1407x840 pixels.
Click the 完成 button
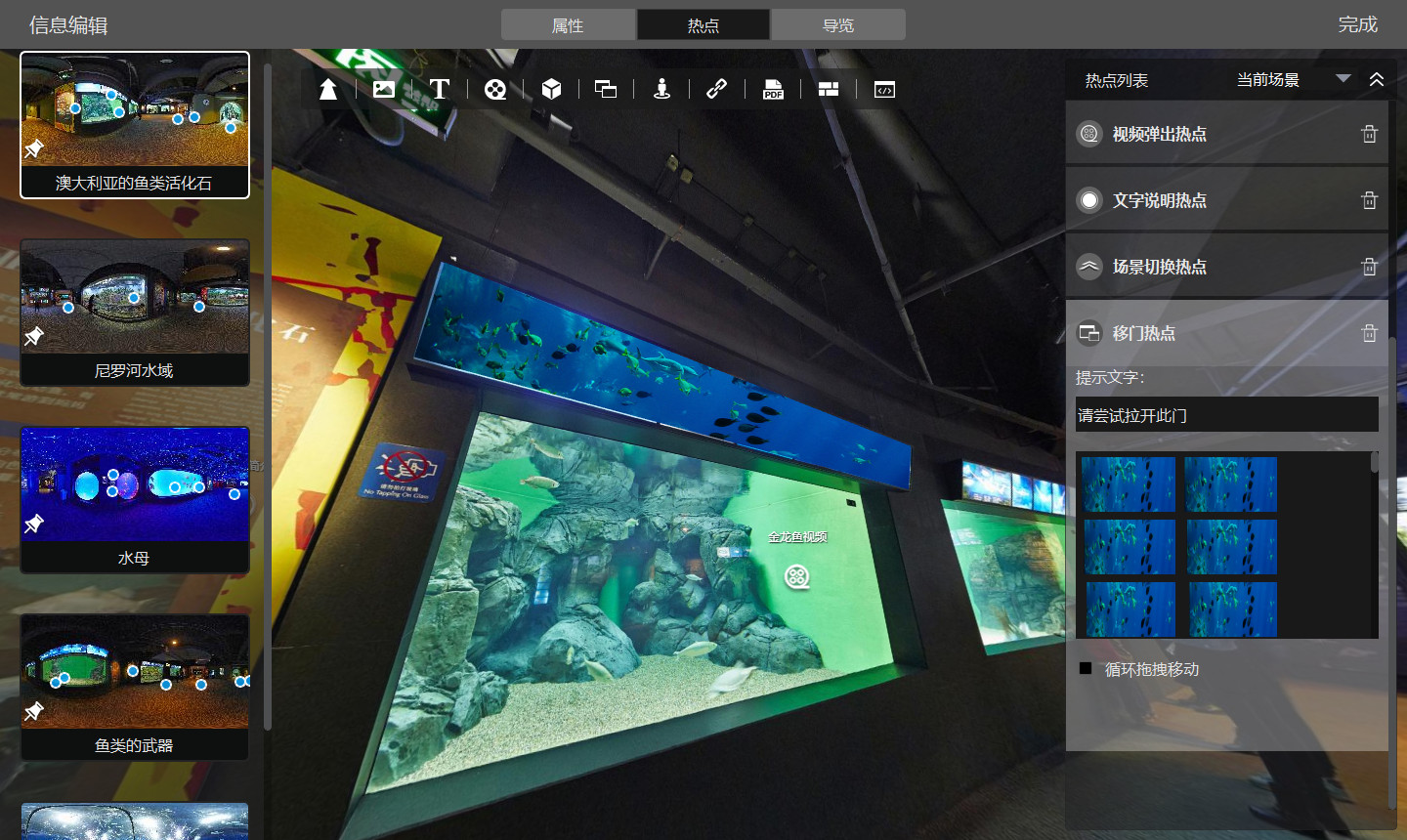(x=1357, y=24)
